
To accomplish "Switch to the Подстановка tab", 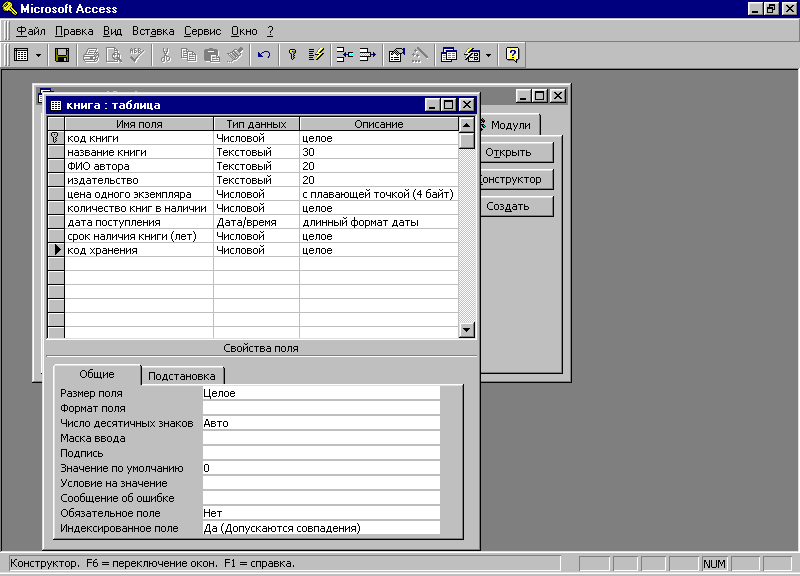I will click(x=181, y=376).
